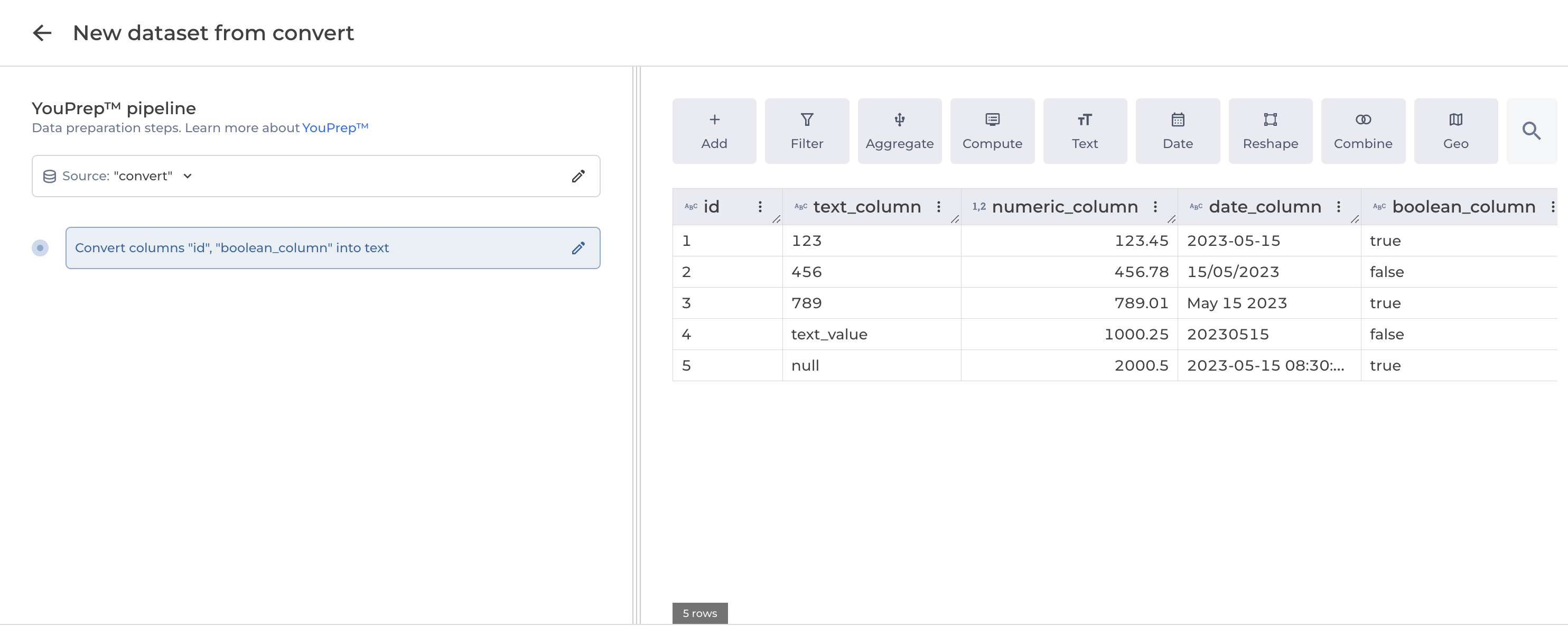Open the Reshape tool menu

[1270, 131]
